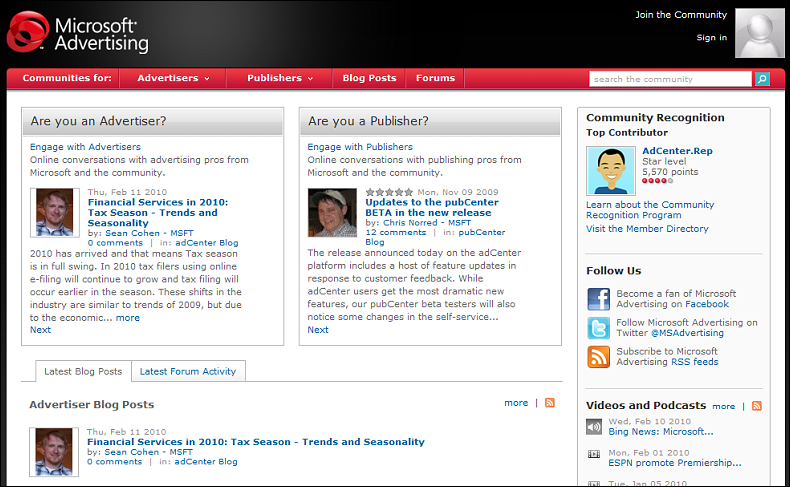Click the Microsoft Advertising logo
Viewport: 790px width, 487px height.
pyautogui.click(x=78, y=33)
